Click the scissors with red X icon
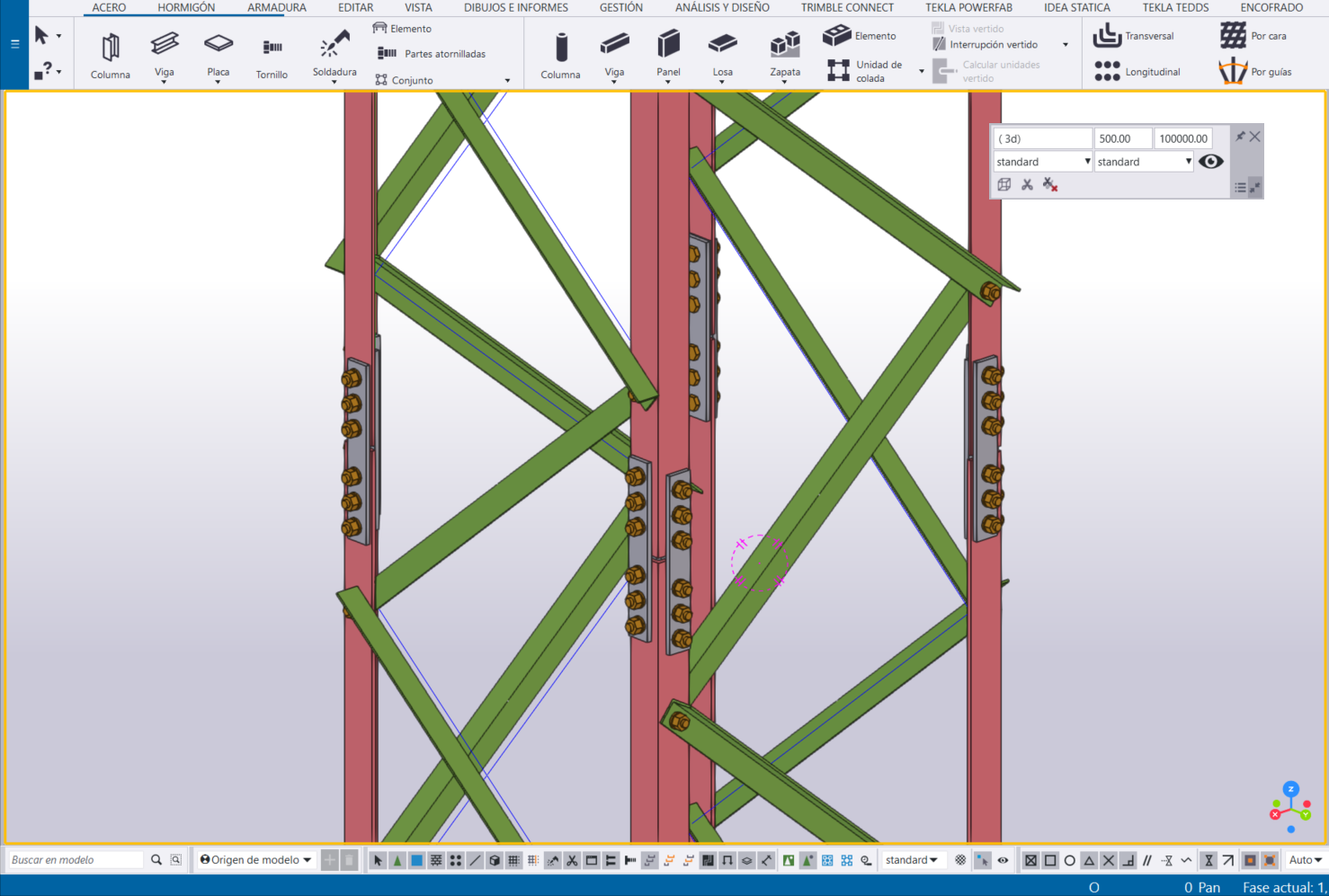Screen dimensions: 1329x896 (x=1050, y=184)
